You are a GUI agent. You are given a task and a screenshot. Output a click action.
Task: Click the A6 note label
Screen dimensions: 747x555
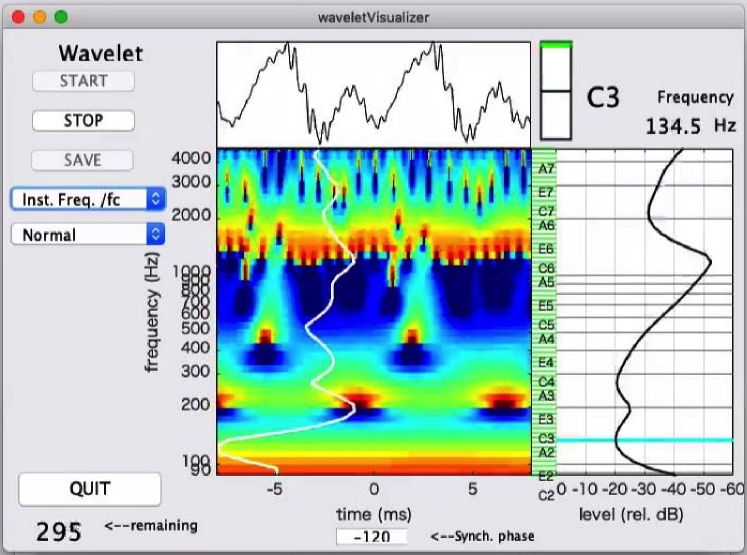(x=546, y=225)
